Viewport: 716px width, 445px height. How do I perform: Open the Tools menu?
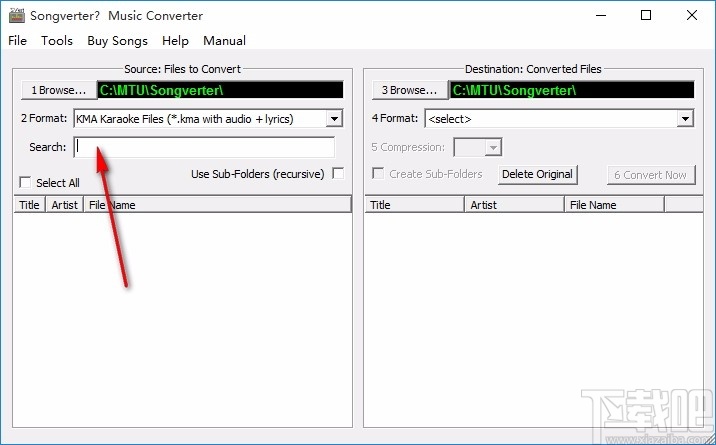pos(57,41)
